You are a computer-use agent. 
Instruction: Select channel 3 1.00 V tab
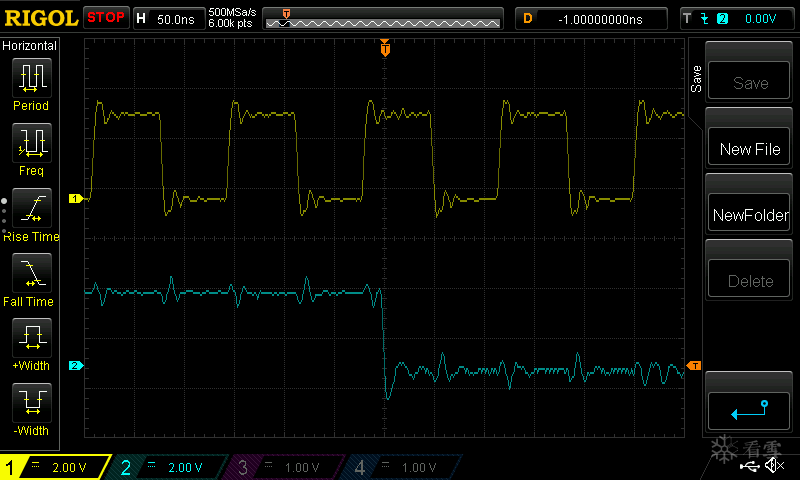click(x=286, y=467)
